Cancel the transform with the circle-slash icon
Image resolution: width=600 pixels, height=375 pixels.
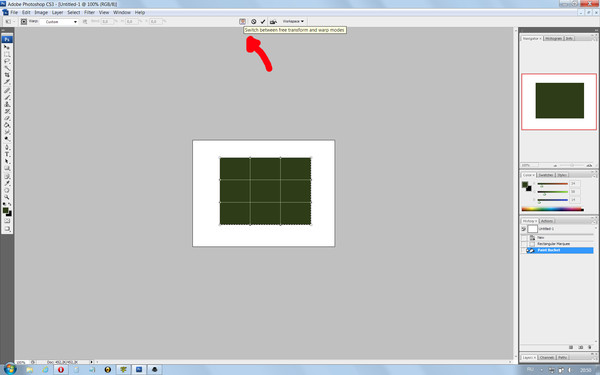253,22
